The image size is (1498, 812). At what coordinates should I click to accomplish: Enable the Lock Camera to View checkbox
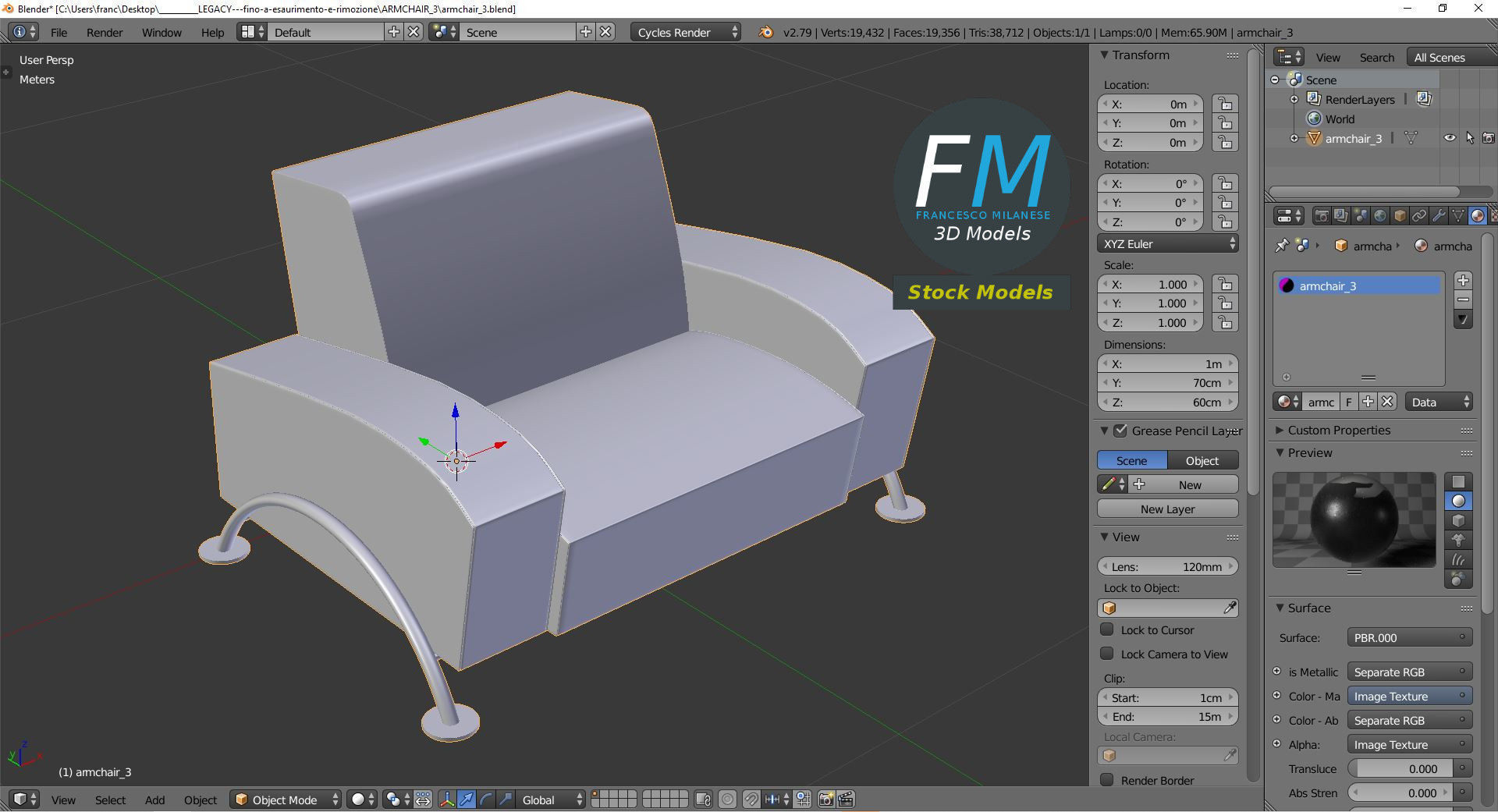[x=1106, y=654]
